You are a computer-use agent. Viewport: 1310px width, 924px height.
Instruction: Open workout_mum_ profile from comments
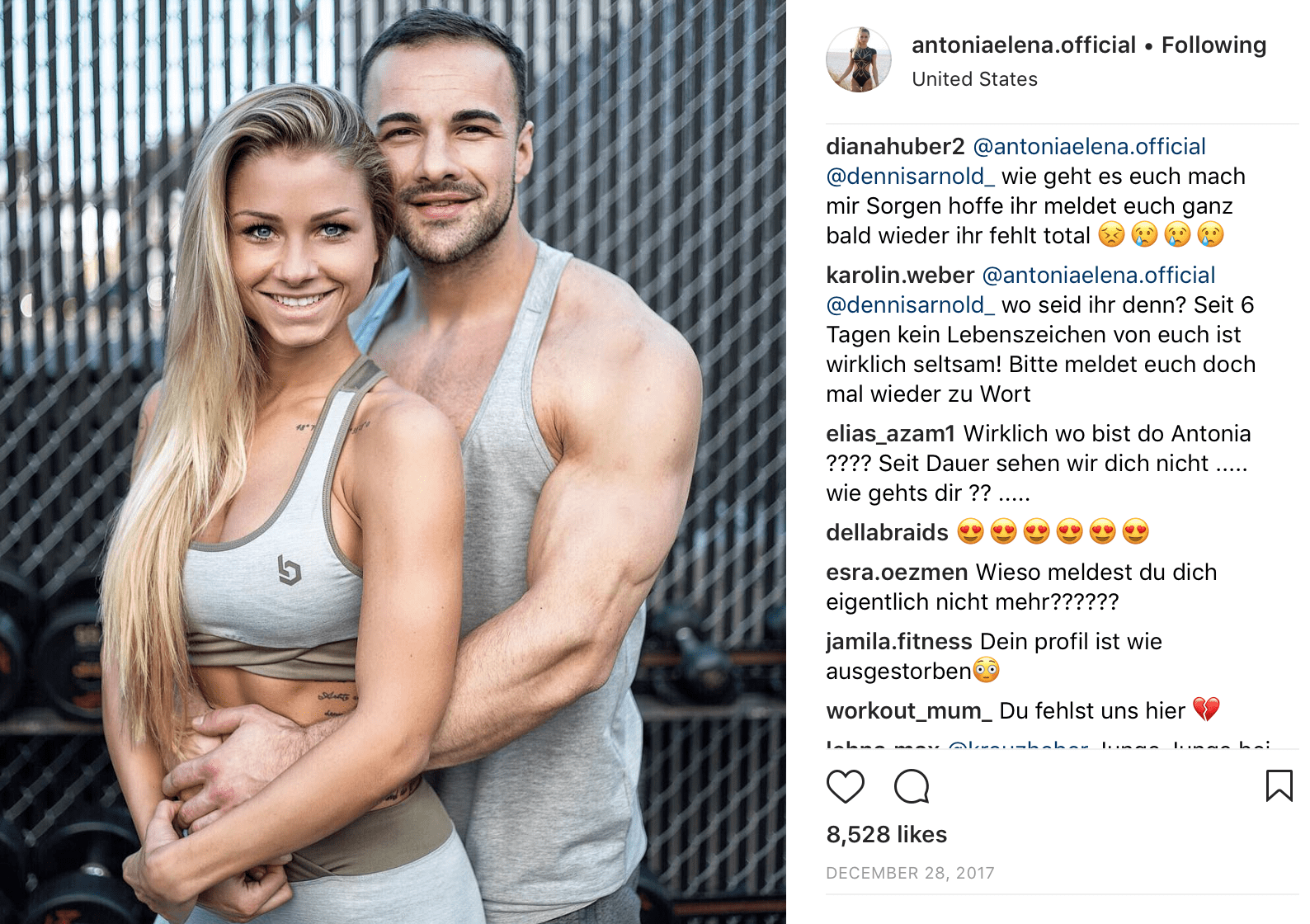[909, 711]
